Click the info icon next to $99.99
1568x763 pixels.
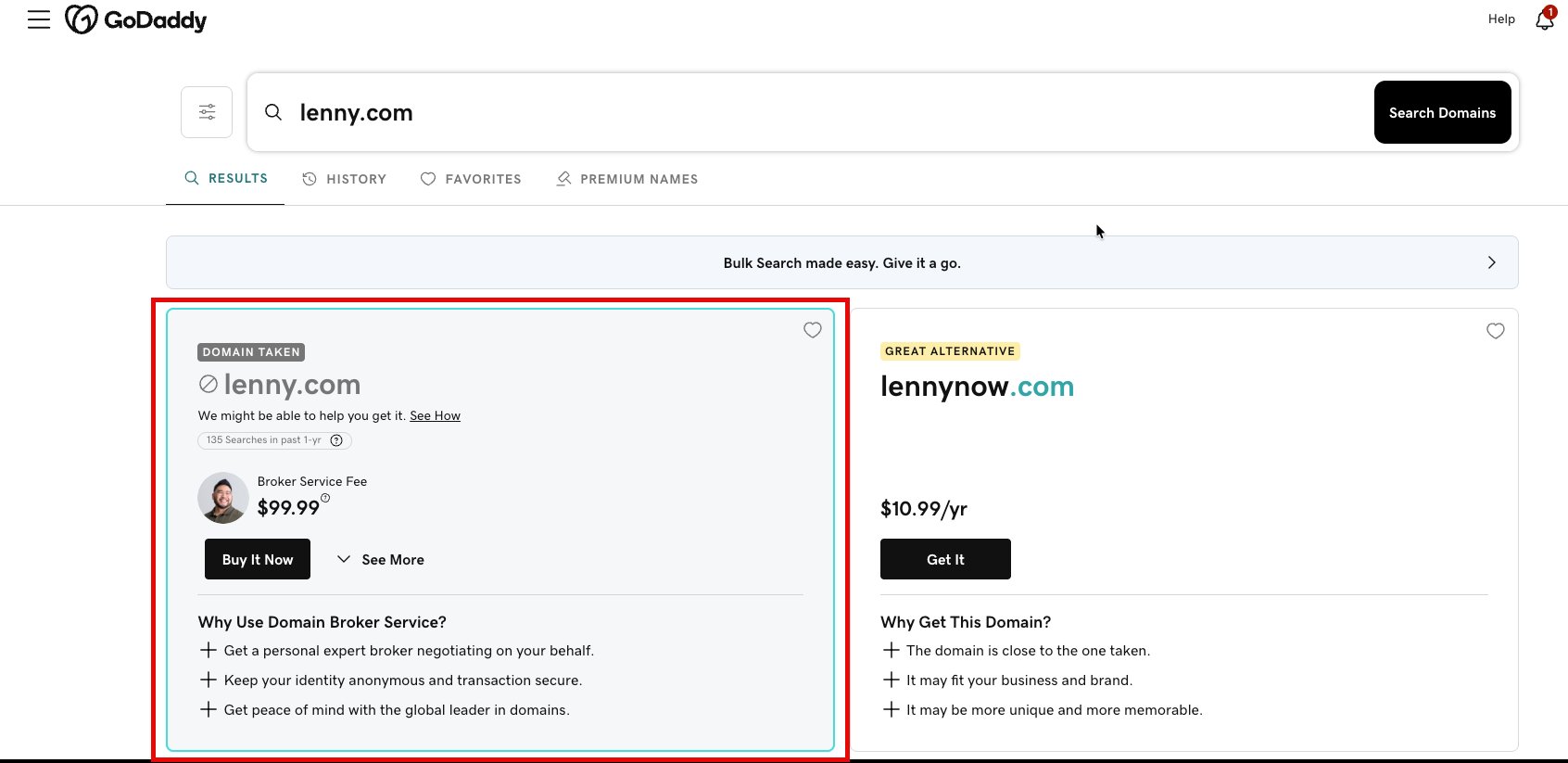(325, 498)
